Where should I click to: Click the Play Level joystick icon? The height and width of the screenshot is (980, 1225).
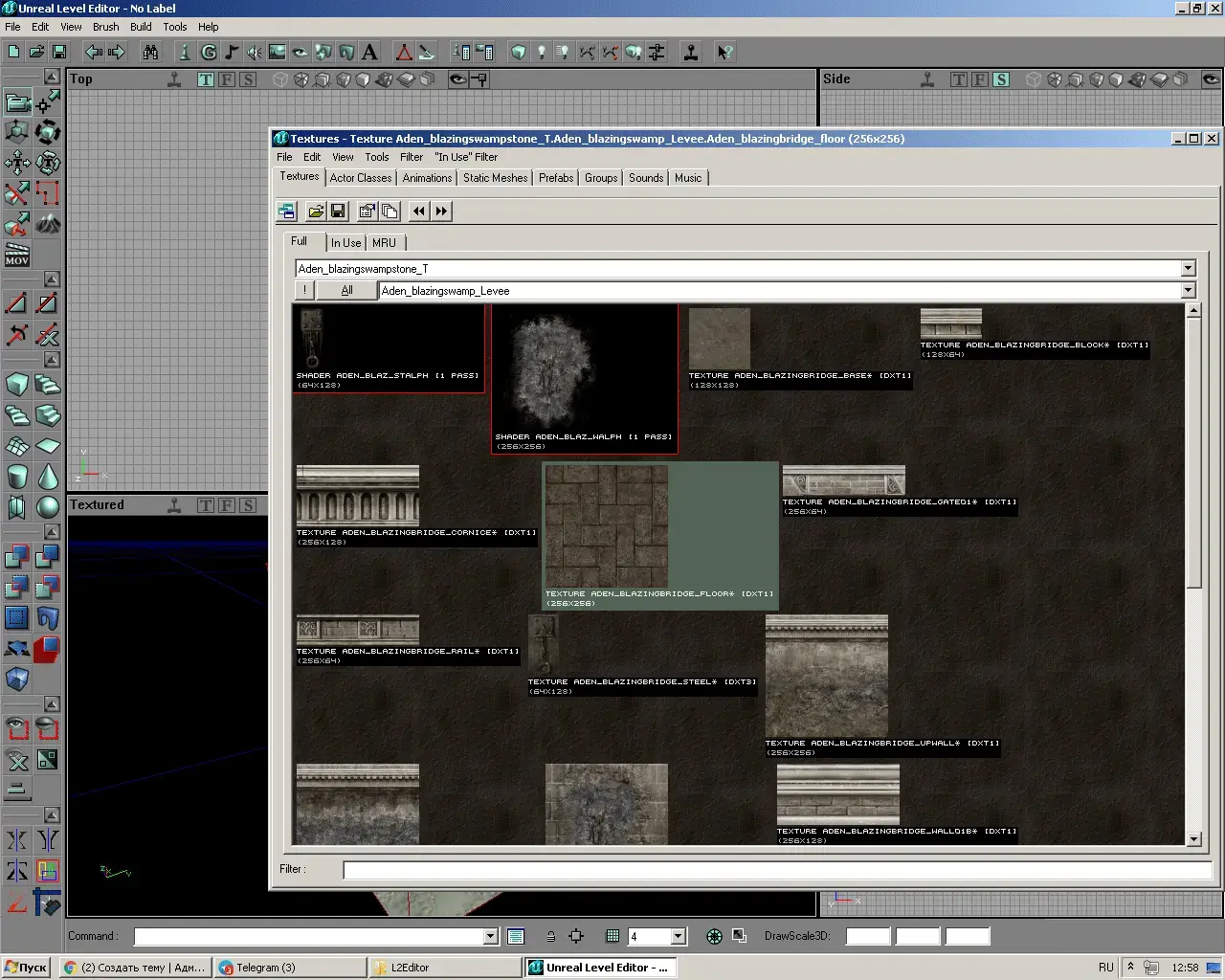click(x=691, y=52)
